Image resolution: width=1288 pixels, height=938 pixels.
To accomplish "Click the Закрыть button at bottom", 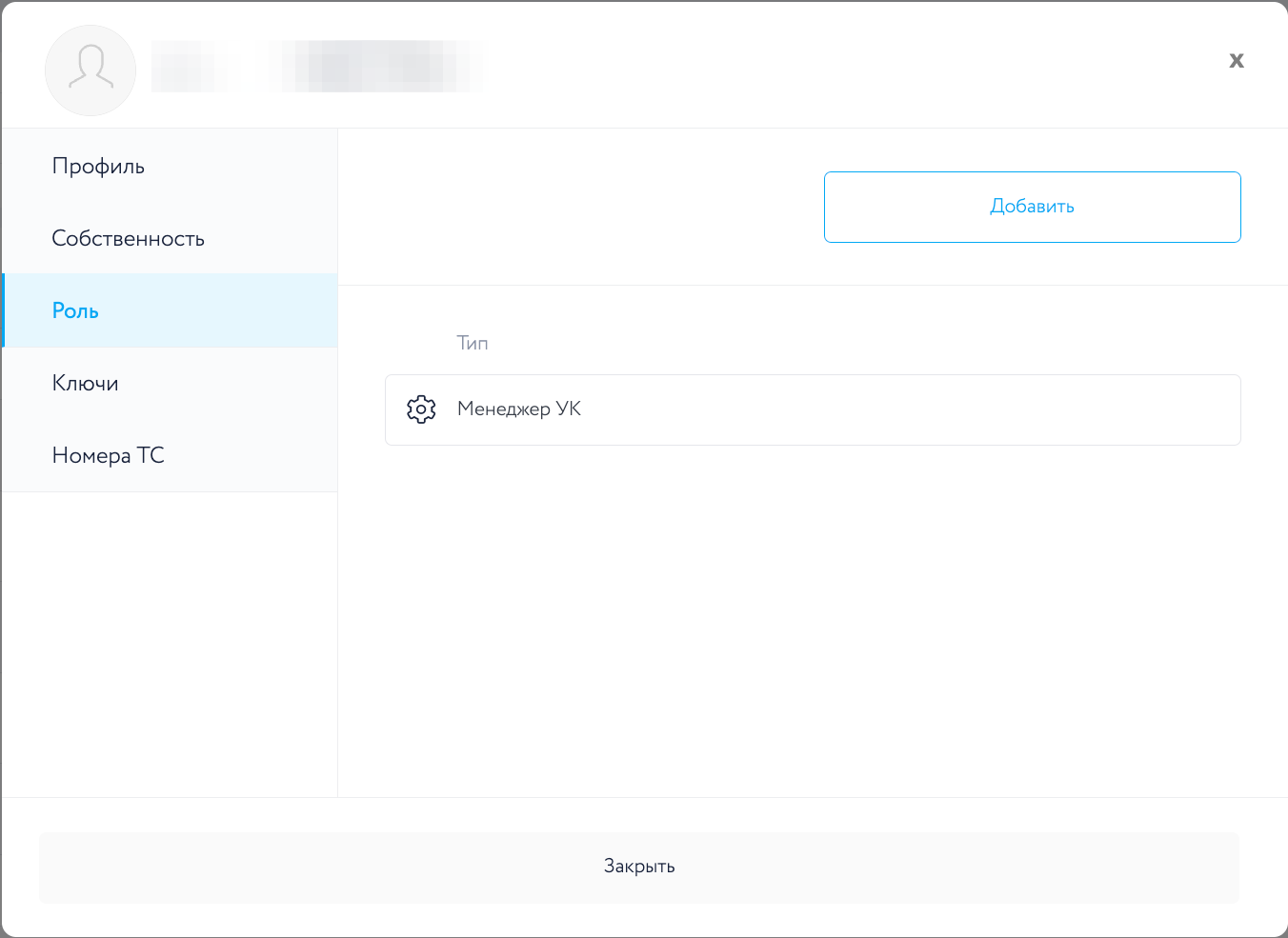I will tap(639, 868).
